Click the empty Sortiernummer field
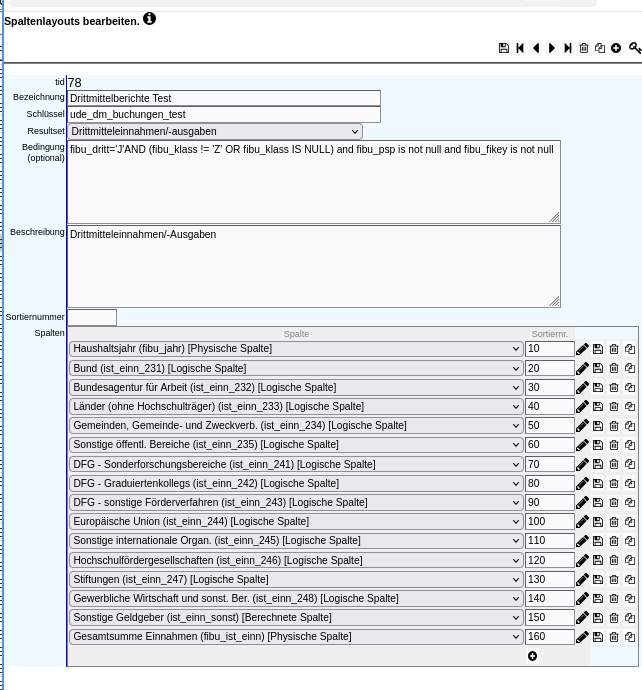The height and width of the screenshot is (690, 642). tap(92, 317)
